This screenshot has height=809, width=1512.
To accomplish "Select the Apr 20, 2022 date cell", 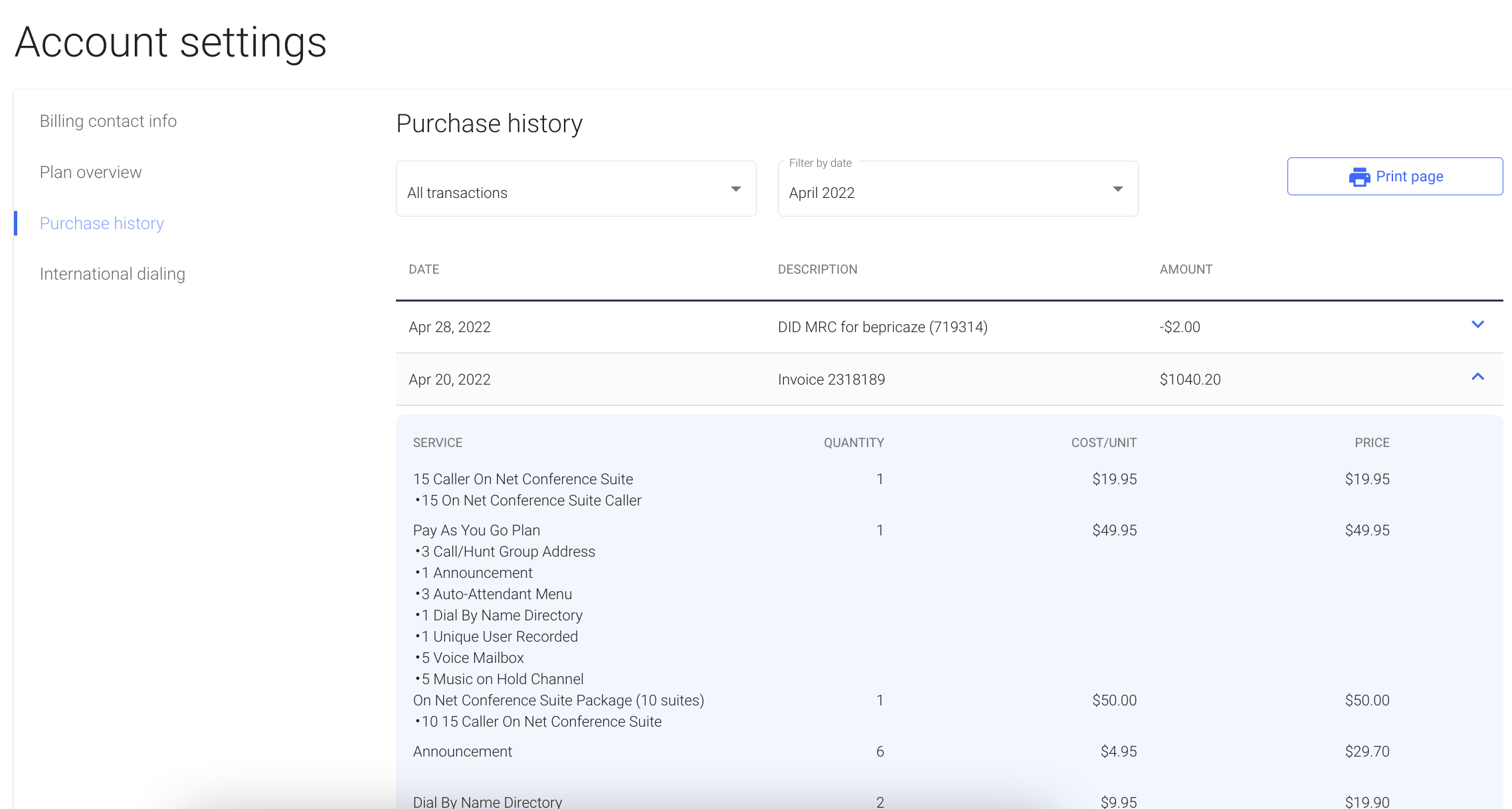I will coord(450,379).
